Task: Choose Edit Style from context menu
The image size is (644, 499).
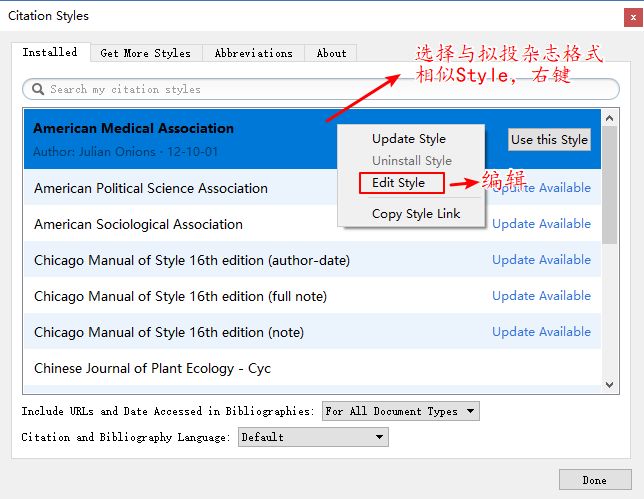Action: pos(399,183)
